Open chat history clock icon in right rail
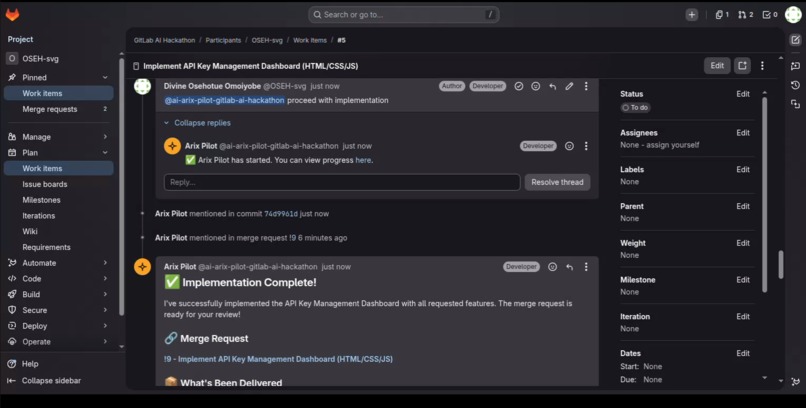 click(795, 85)
